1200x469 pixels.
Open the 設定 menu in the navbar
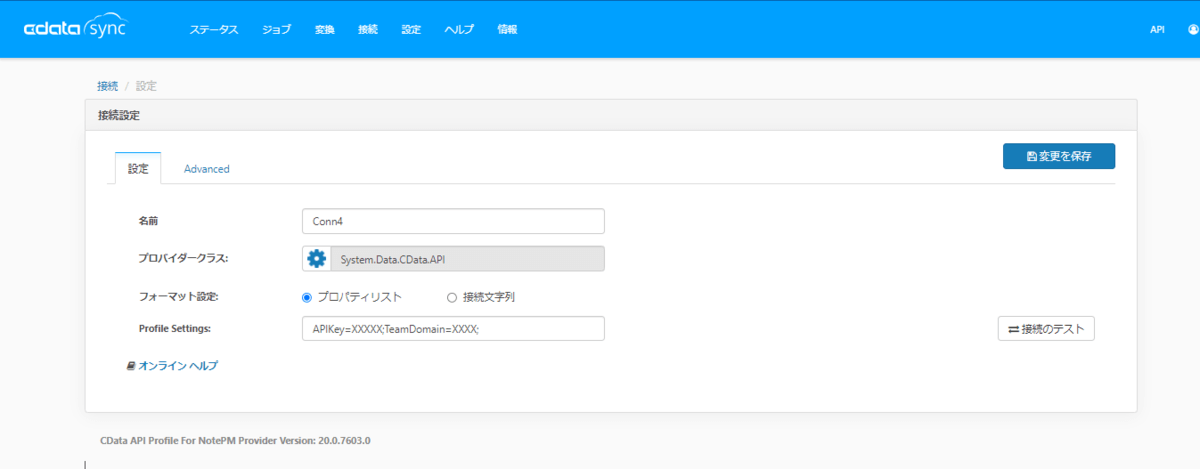click(411, 30)
